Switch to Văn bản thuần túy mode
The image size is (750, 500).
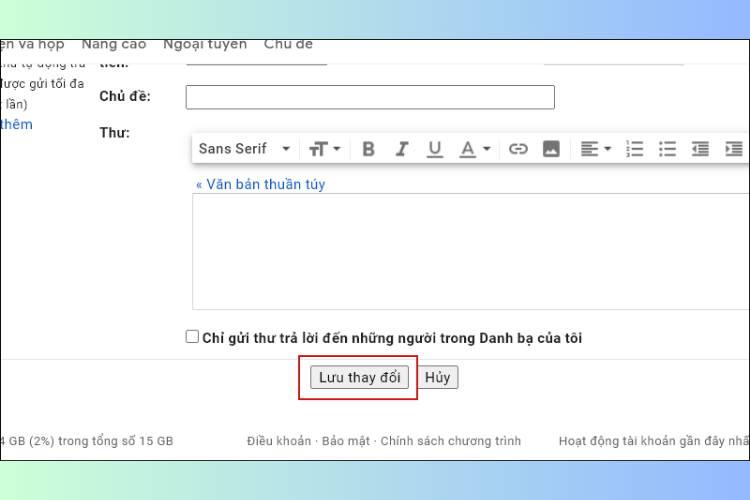(261, 184)
